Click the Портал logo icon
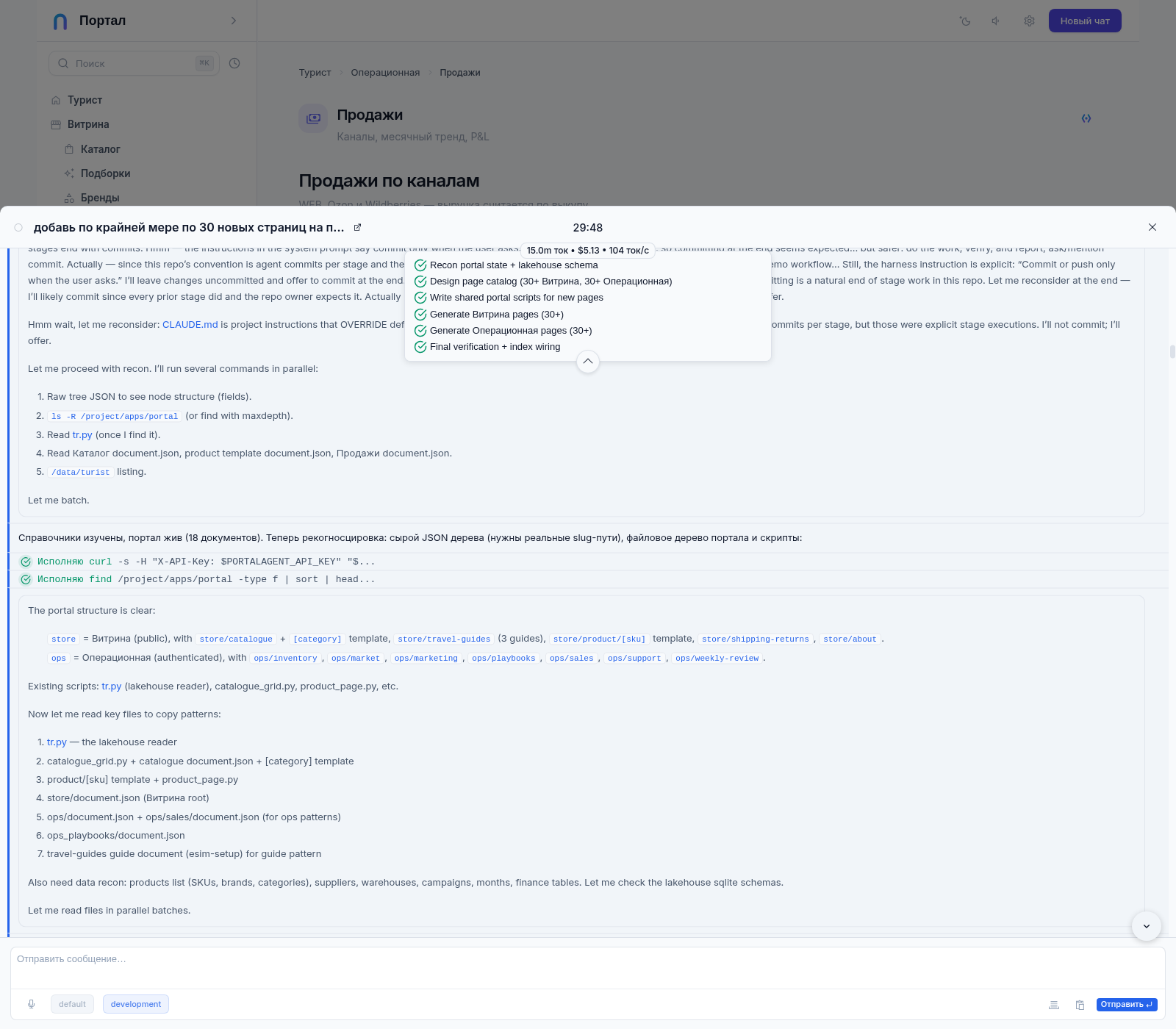 tap(60, 21)
